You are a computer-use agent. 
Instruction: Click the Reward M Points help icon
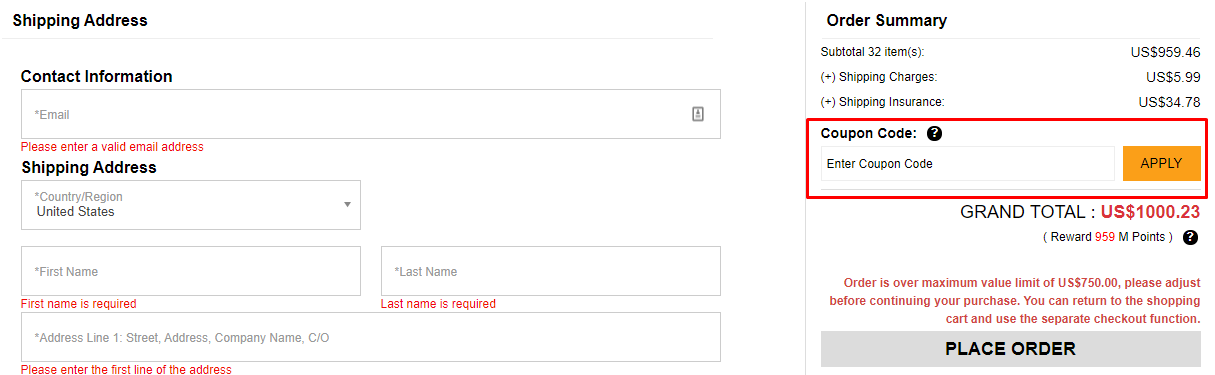[x=1190, y=237]
